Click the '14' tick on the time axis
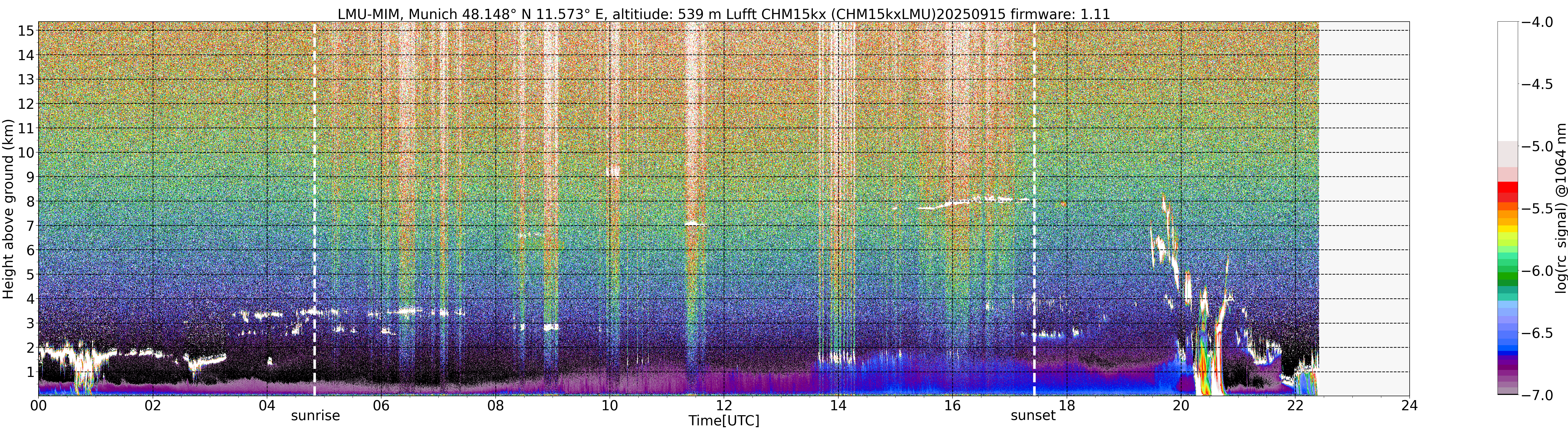Viewport: 1568px width, 429px height. click(838, 406)
